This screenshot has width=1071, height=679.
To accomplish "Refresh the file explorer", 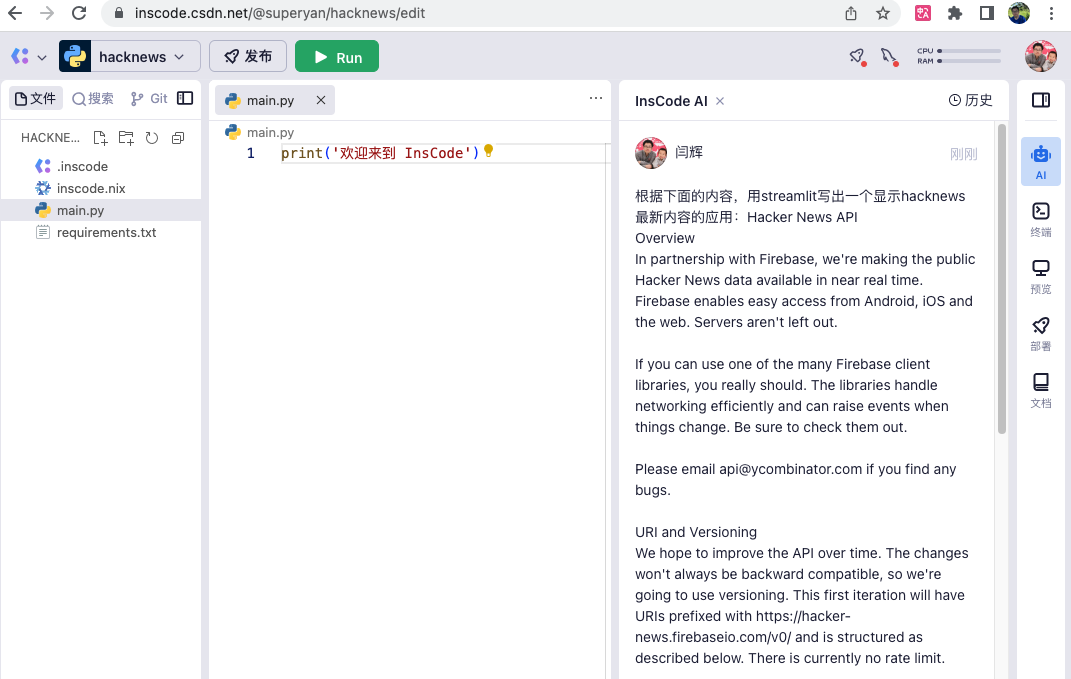I will (152, 138).
